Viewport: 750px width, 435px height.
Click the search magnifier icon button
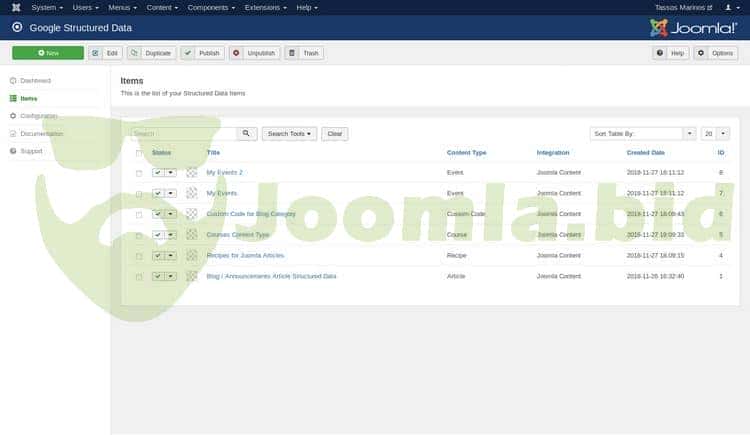tap(246, 134)
